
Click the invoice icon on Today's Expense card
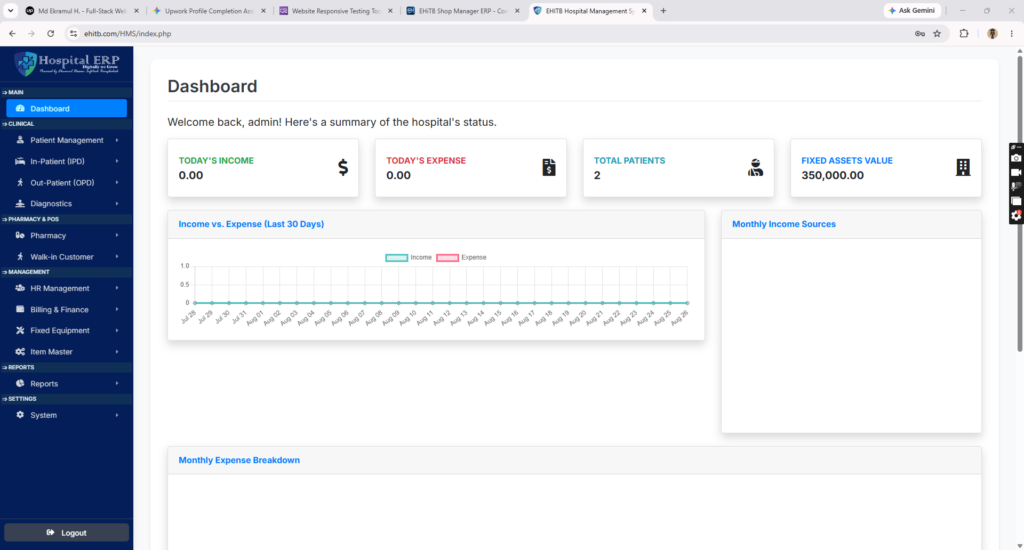point(549,168)
